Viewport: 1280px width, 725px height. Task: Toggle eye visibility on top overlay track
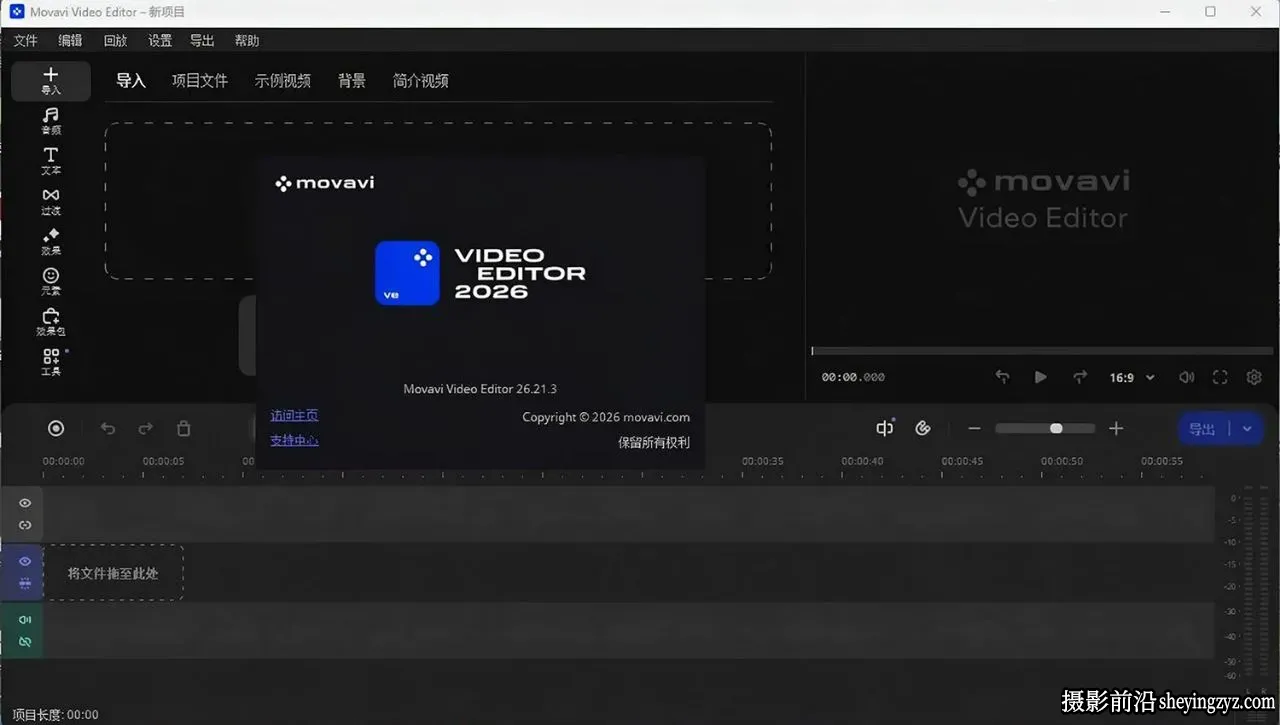[25, 503]
